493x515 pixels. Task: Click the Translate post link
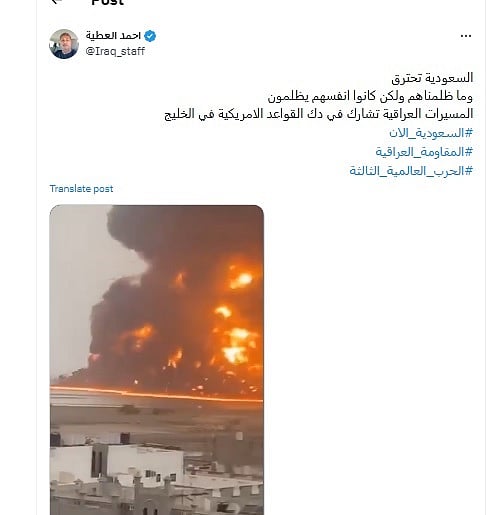pos(81,189)
